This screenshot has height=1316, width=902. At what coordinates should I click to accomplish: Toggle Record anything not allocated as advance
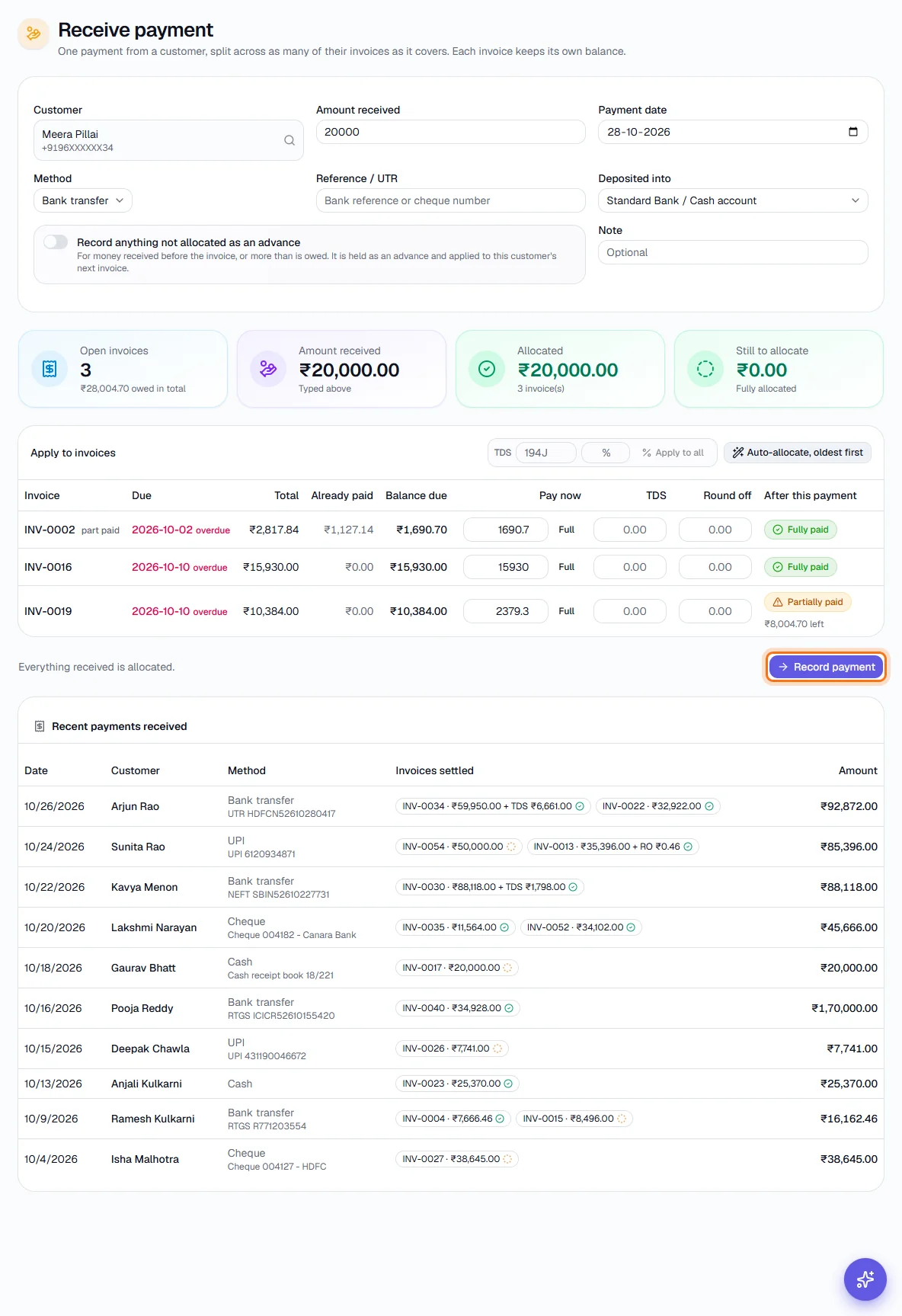click(x=56, y=242)
